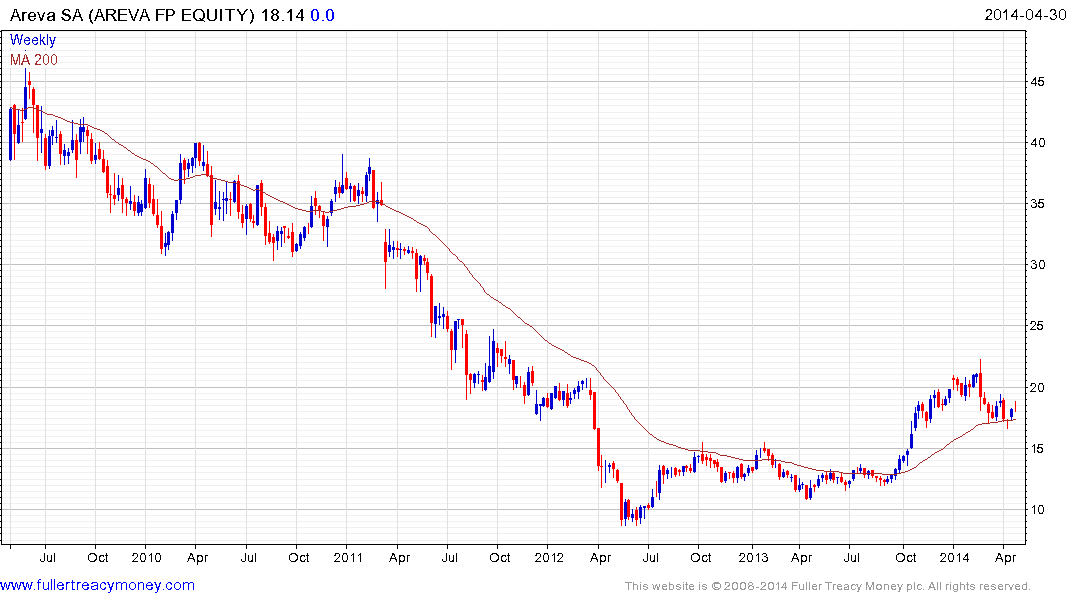Click the Areva SA chart title
The width and height of the screenshot is (1075, 600).
pos(132,15)
